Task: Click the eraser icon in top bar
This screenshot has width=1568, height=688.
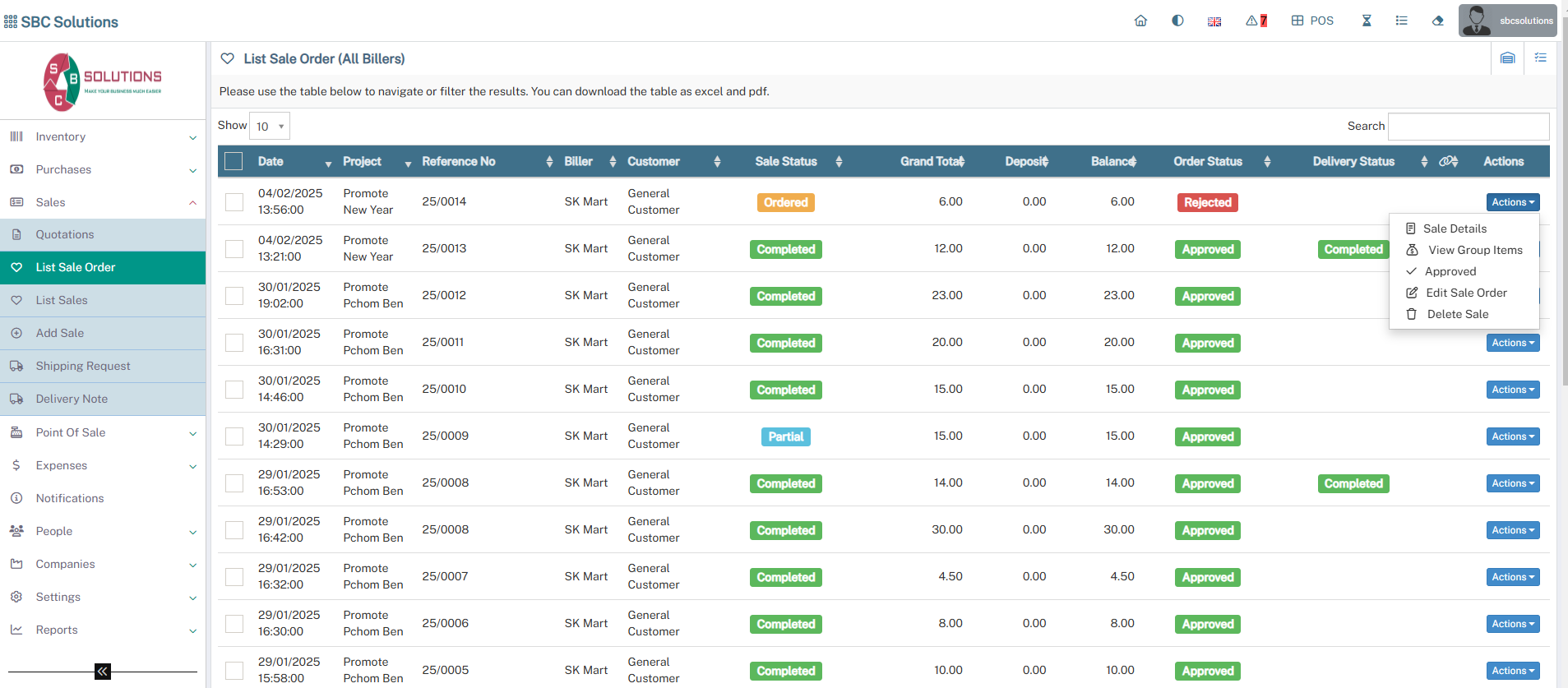Action: tap(1437, 21)
